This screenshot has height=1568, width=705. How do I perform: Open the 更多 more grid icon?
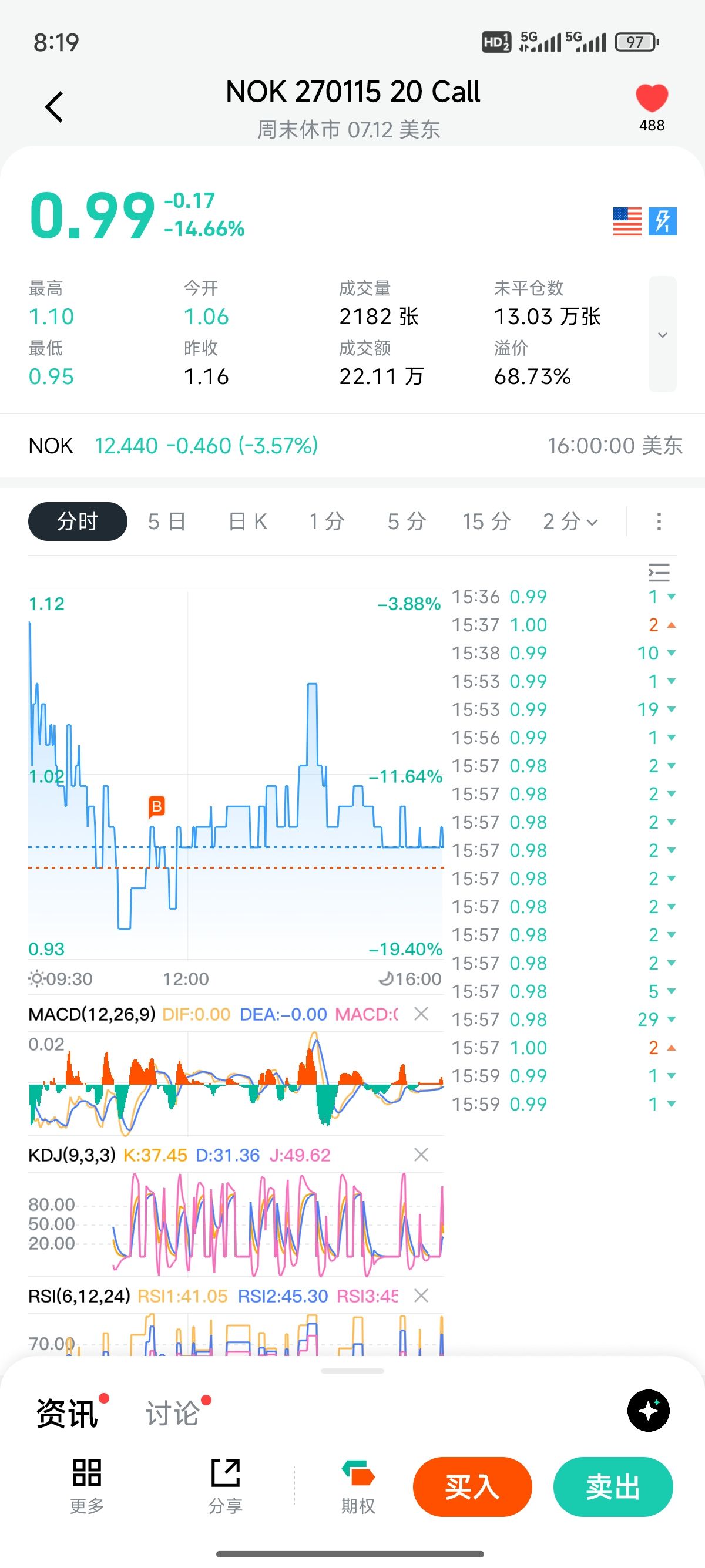pos(86,1486)
